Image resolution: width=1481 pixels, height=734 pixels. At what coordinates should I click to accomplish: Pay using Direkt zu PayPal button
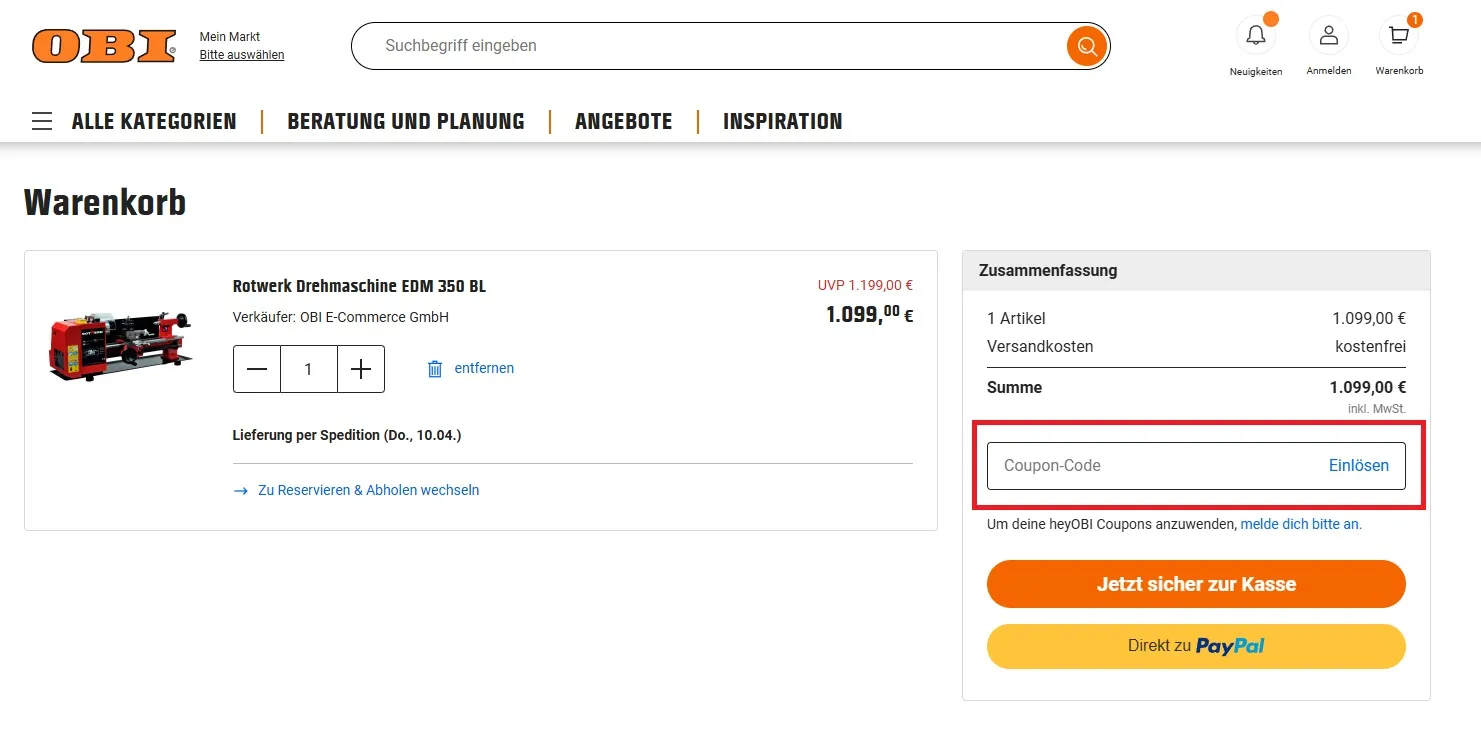pyautogui.click(x=1196, y=646)
